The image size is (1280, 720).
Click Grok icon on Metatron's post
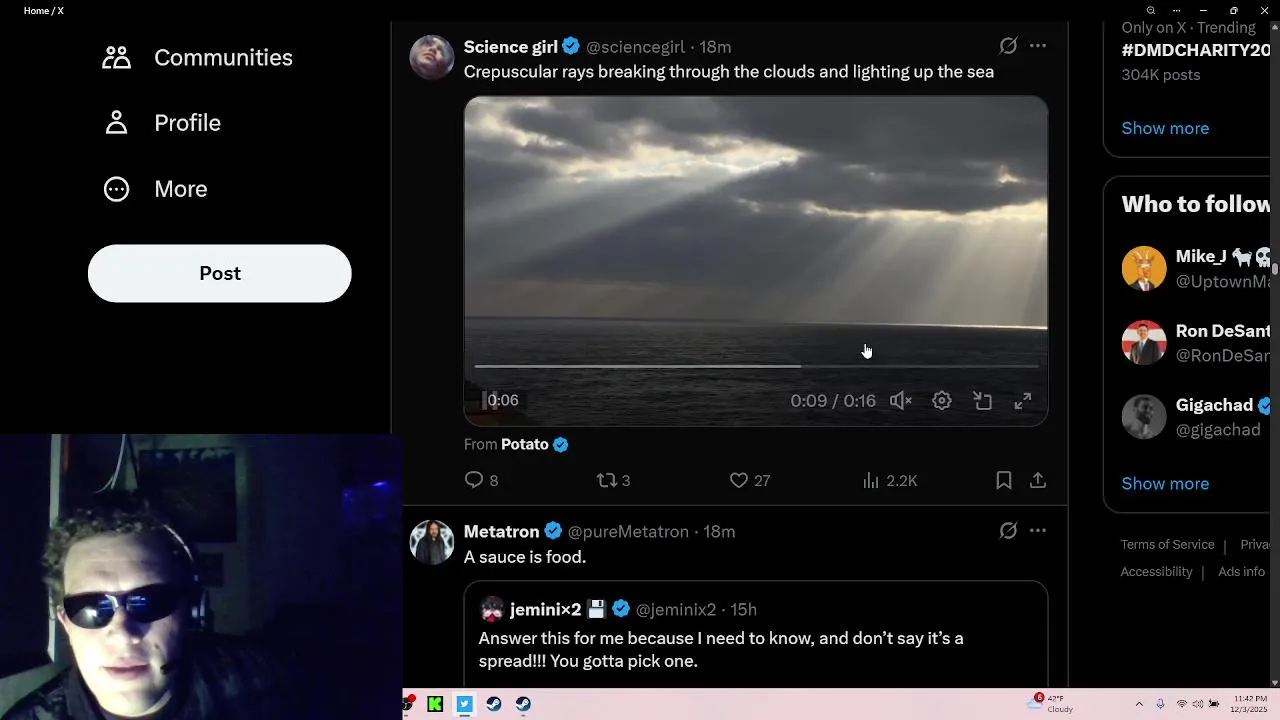[x=1008, y=531]
